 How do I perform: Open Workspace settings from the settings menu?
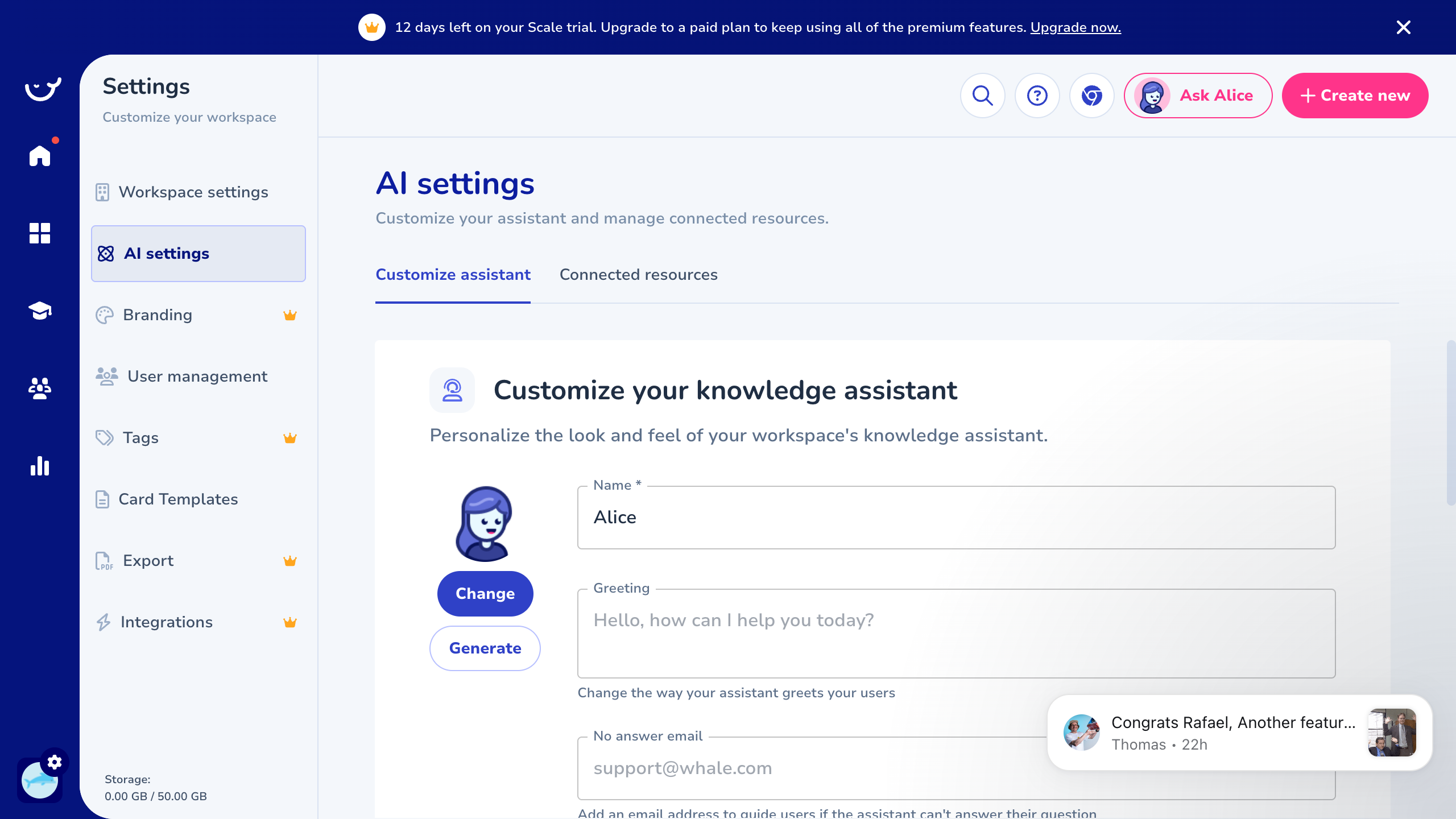coord(193,192)
